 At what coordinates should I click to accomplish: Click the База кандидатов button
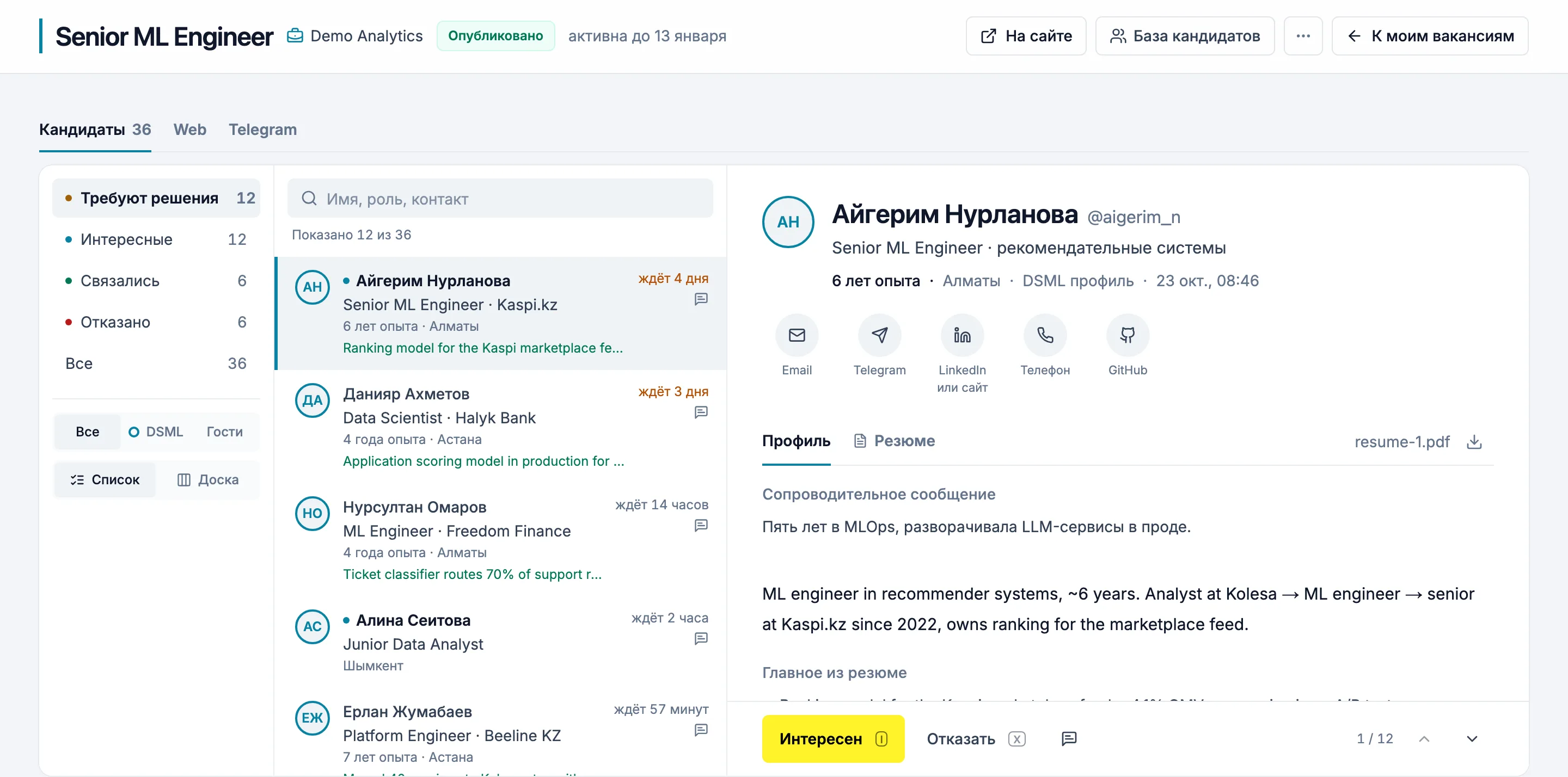(x=1185, y=36)
